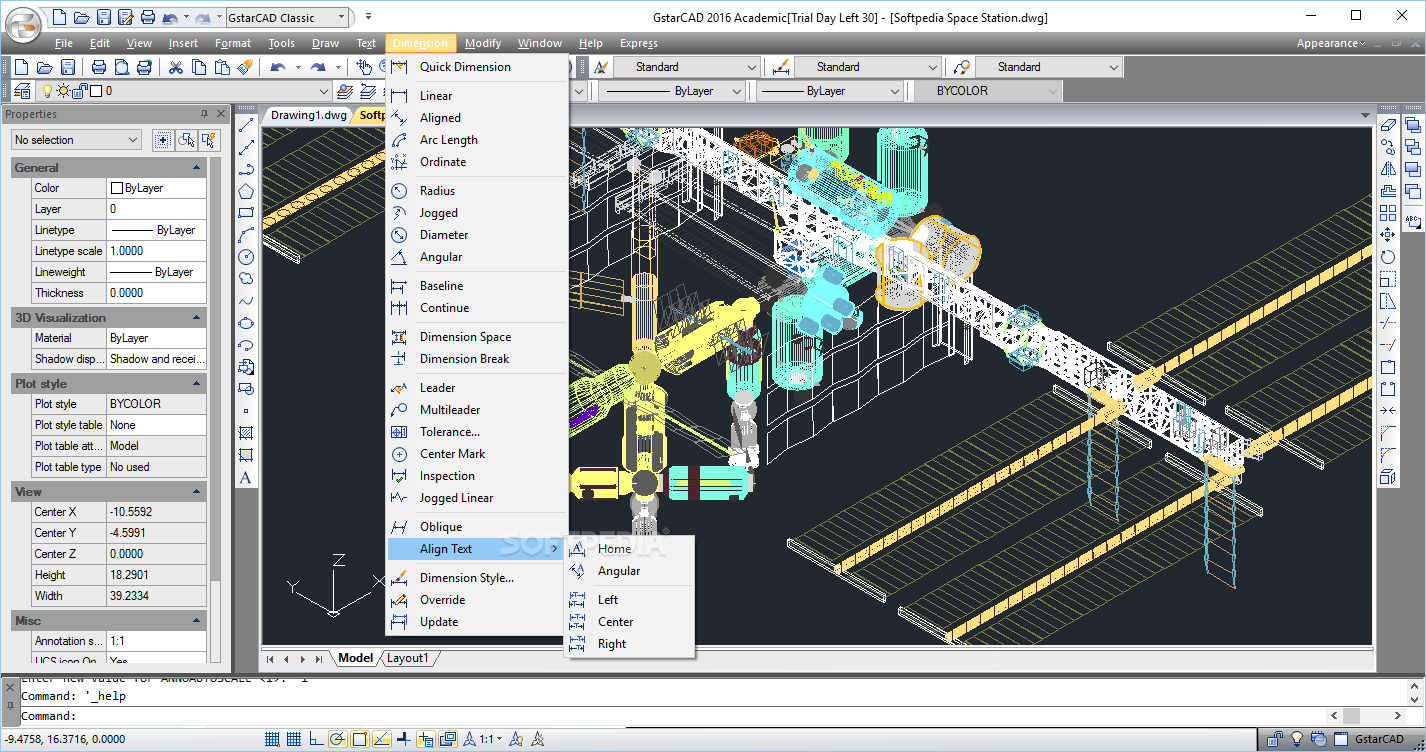
Task: Choose Arc Length from Dimension menu
Action: click(x=478, y=140)
